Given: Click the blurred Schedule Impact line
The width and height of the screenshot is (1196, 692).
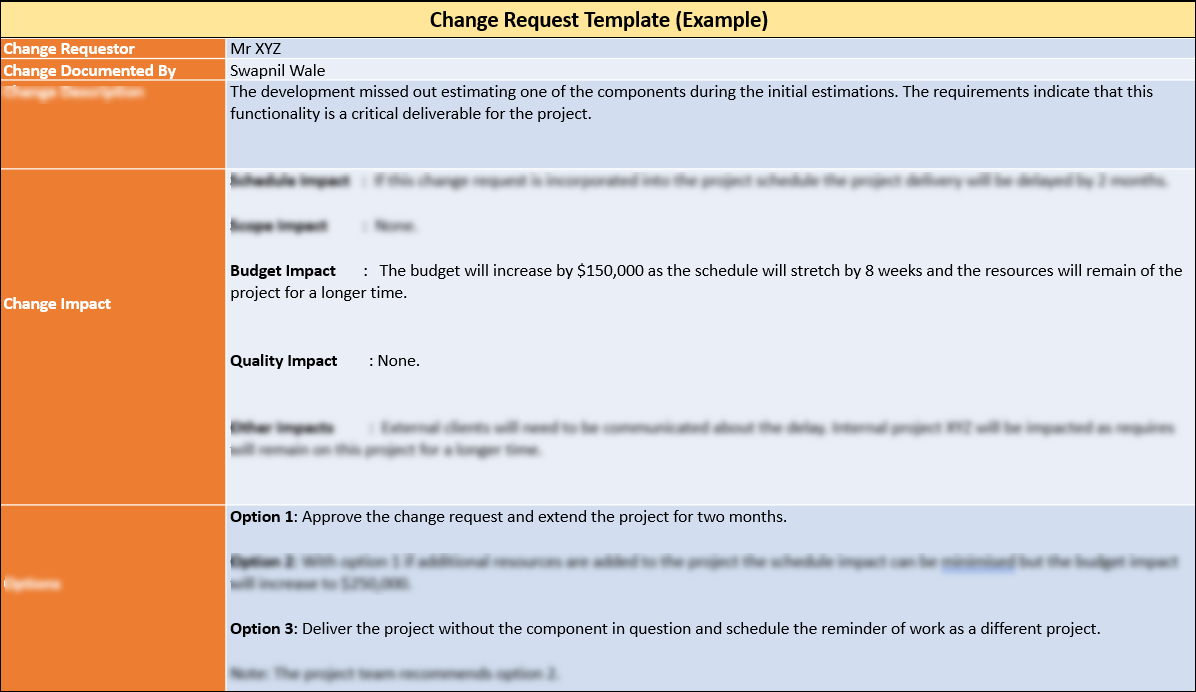Looking at the screenshot, I should pyautogui.click(x=699, y=181).
